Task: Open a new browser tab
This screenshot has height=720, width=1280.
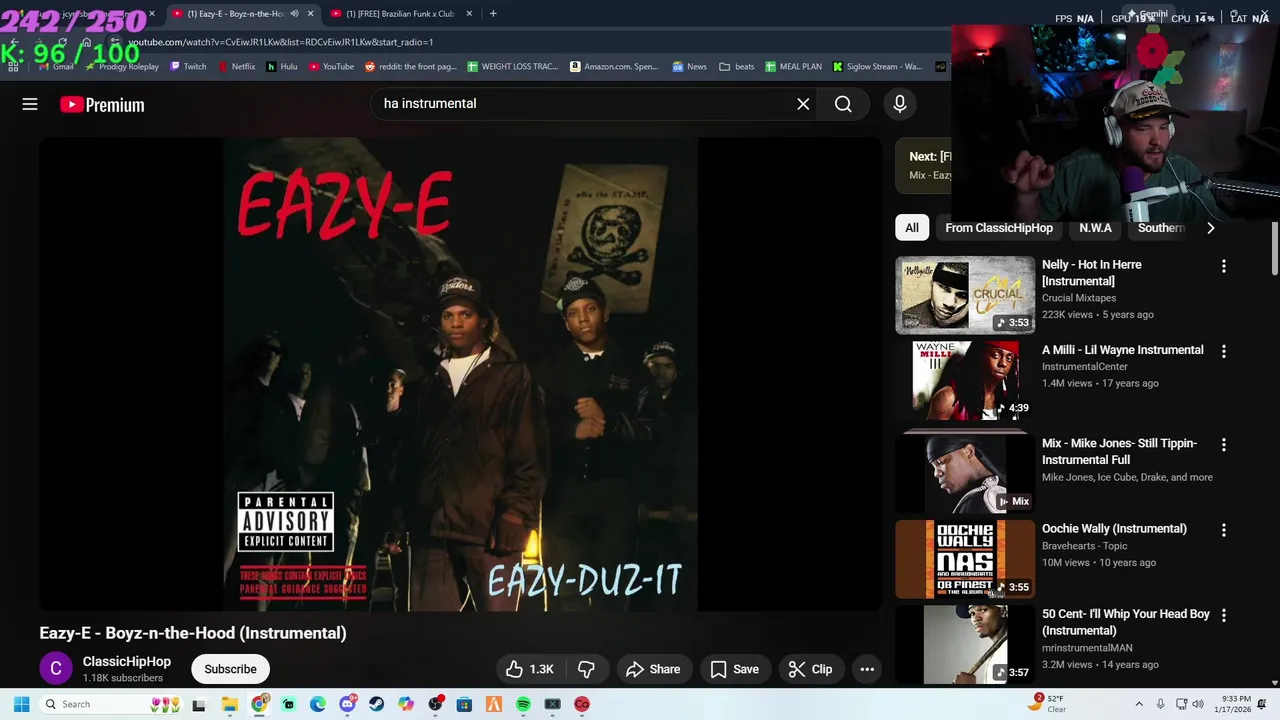Action: pyautogui.click(x=493, y=14)
